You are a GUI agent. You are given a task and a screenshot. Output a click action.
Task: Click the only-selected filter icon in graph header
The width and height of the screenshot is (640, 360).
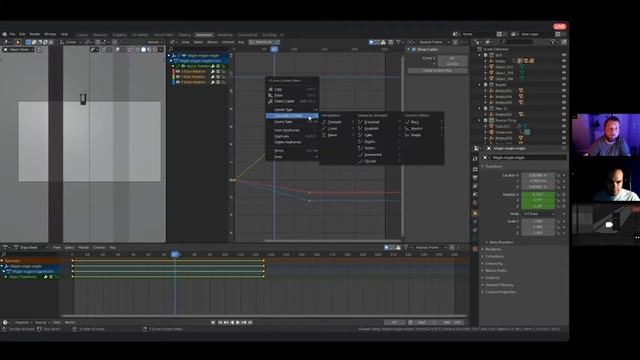371,42
